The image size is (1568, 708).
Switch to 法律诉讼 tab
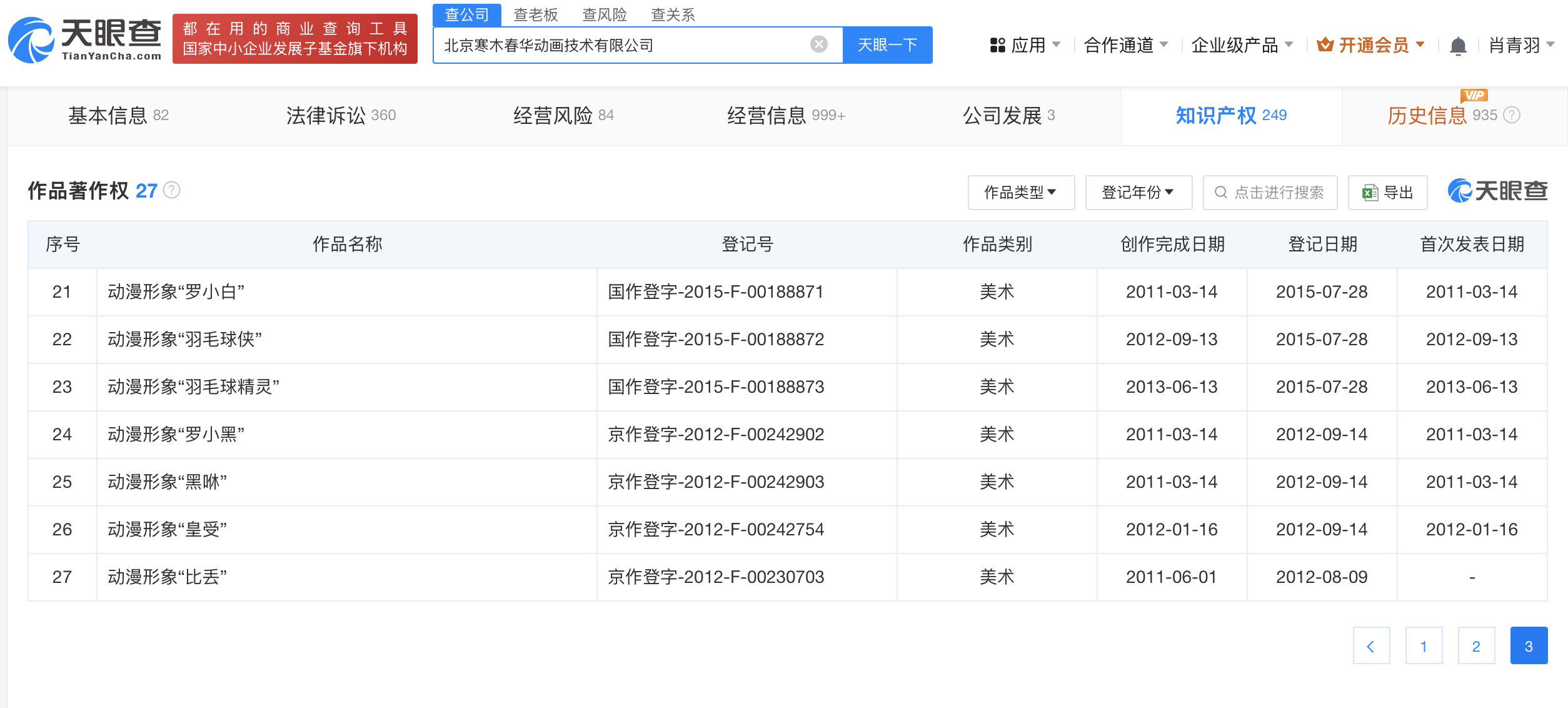point(341,116)
